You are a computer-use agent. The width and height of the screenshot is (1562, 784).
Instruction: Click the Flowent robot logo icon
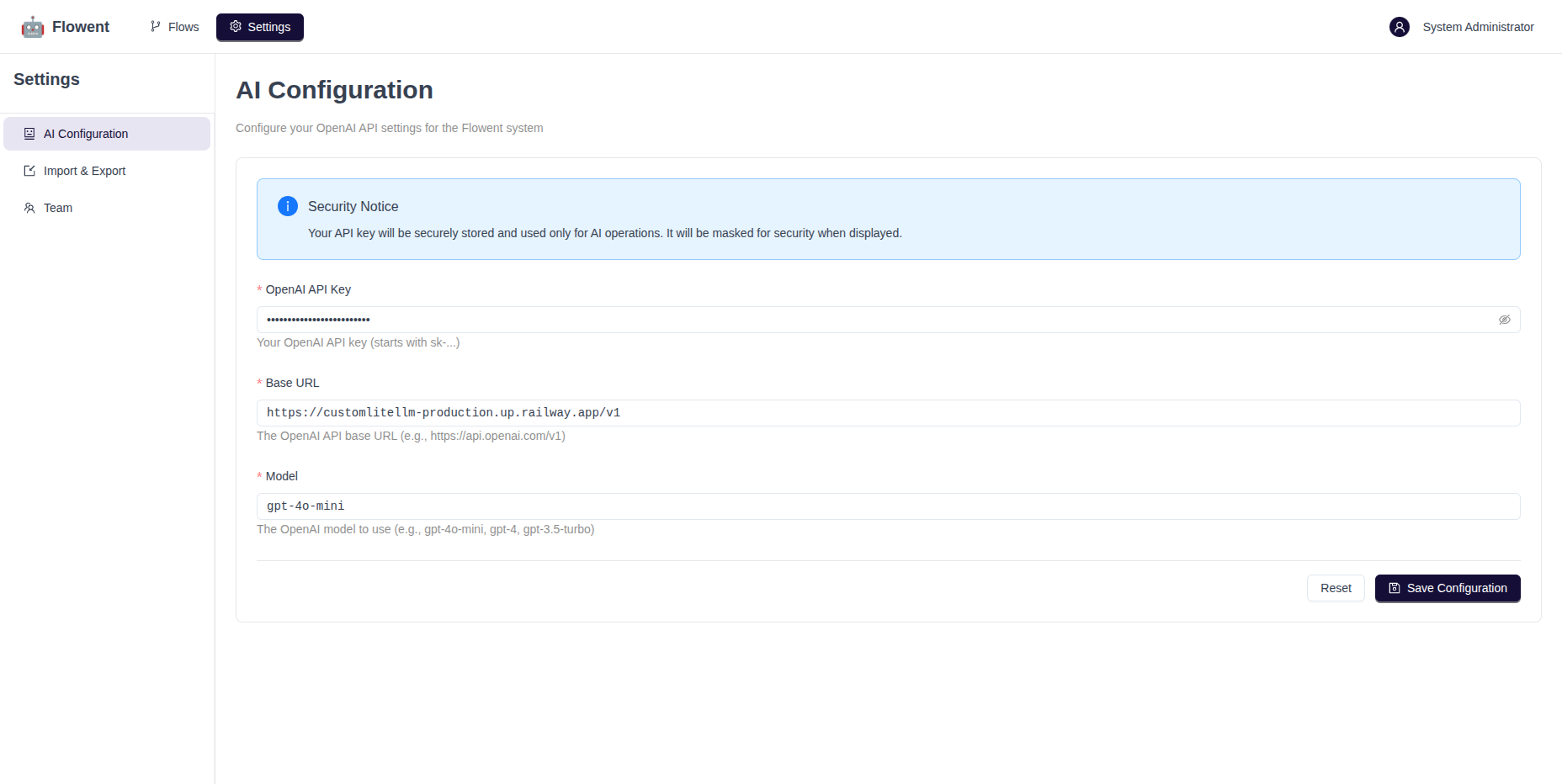33,27
